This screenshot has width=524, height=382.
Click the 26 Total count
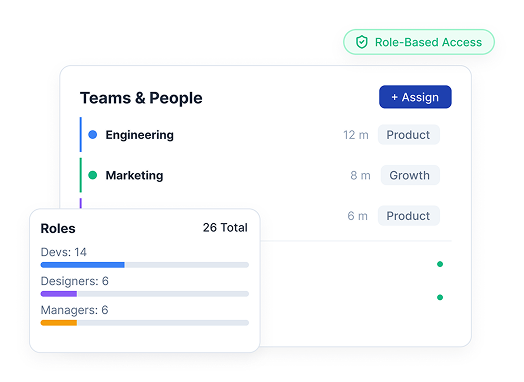click(x=225, y=228)
